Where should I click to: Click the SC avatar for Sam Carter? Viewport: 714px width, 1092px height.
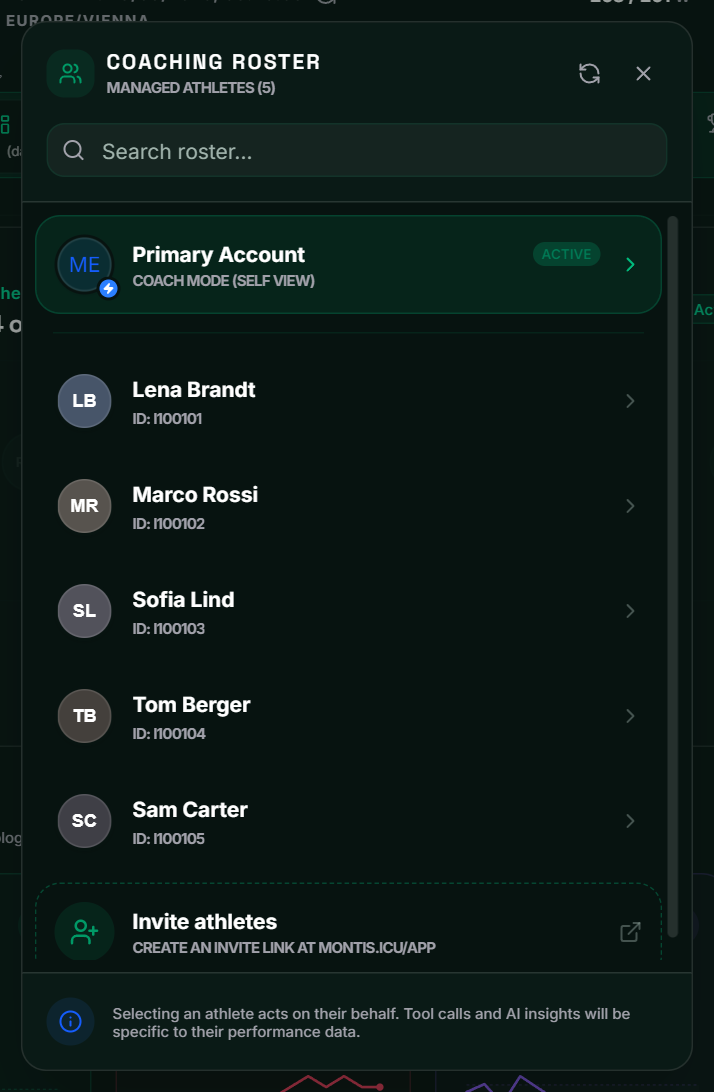pyautogui.click(x=84, y=821)
